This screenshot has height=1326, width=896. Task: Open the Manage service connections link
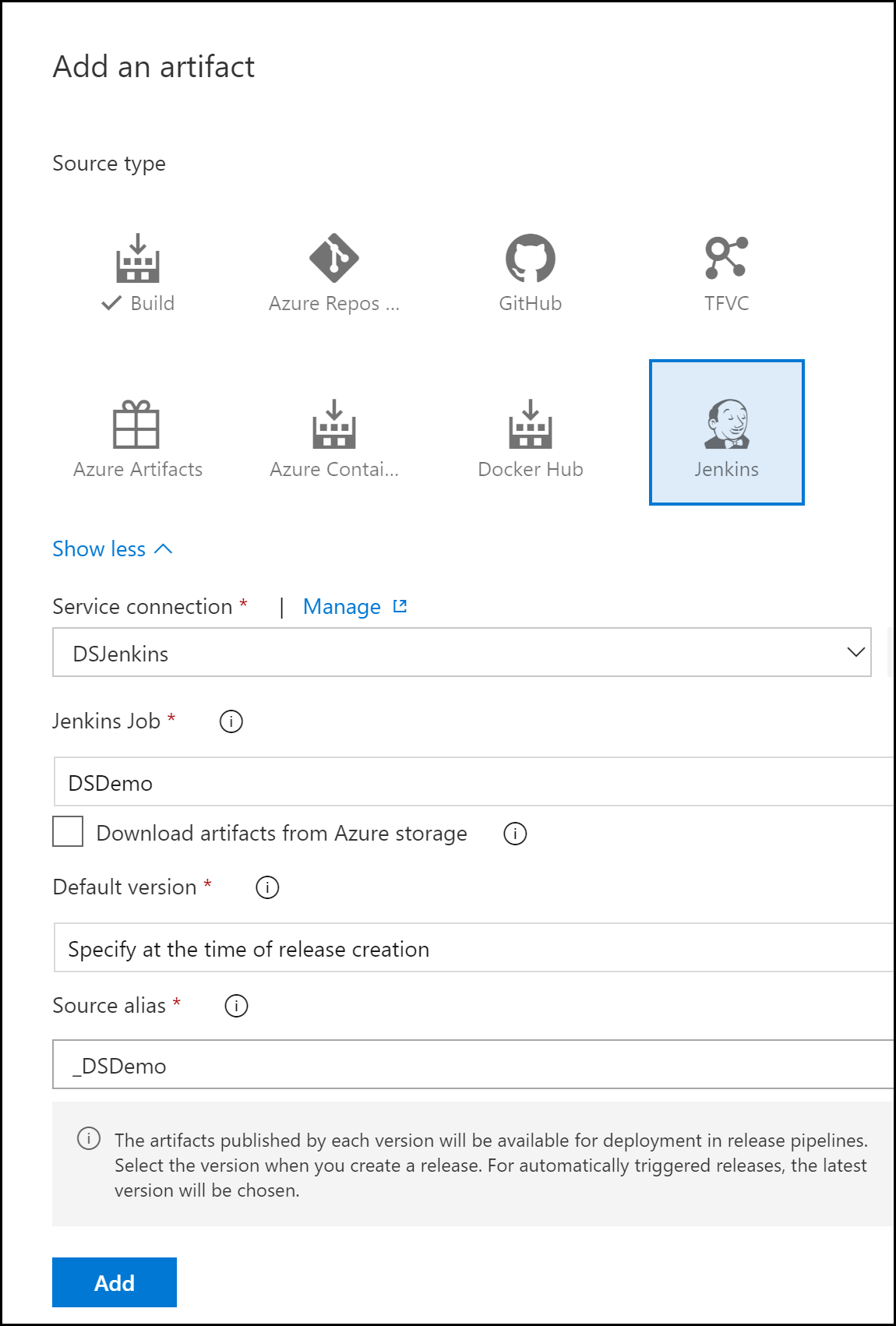click(x=342, y=607)
